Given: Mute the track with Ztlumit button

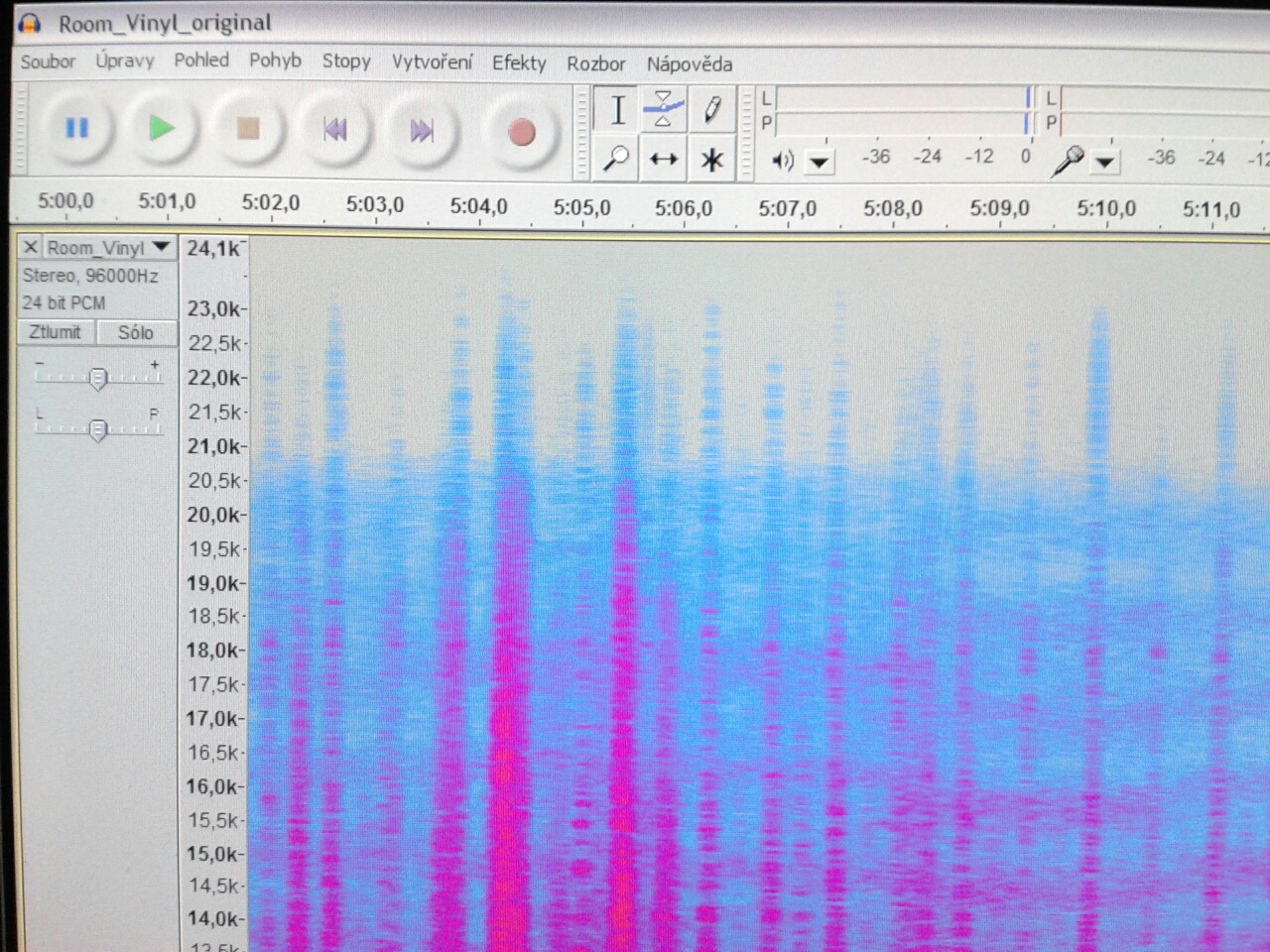Looking at the screenshot, I should pyautogui.click(x=56, y=332).
